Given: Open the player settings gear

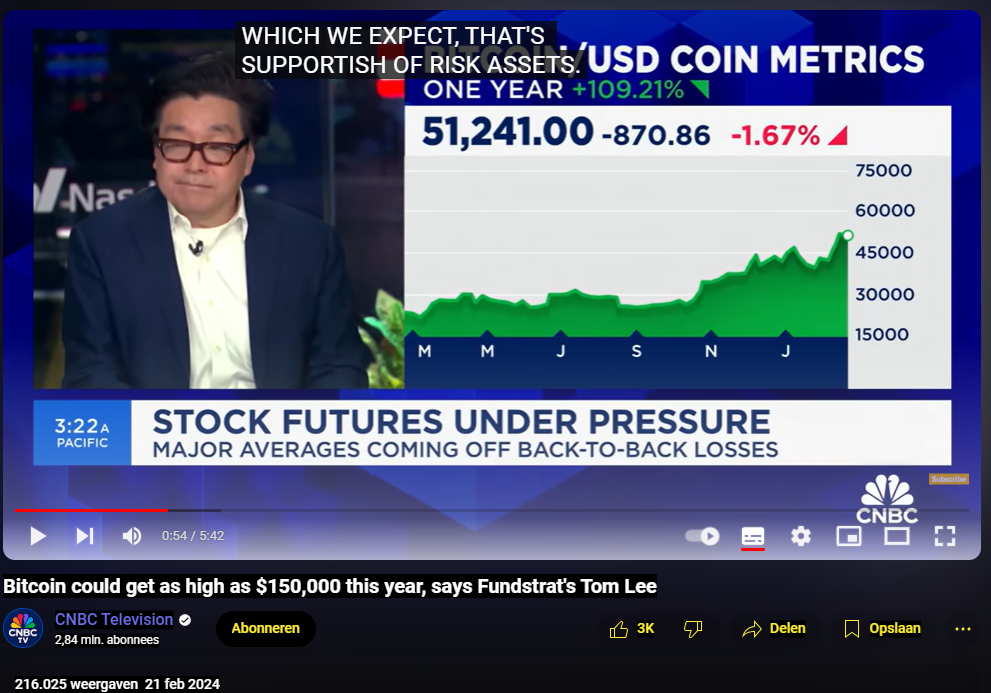Looking at the screenshot, I should (801, 536).
